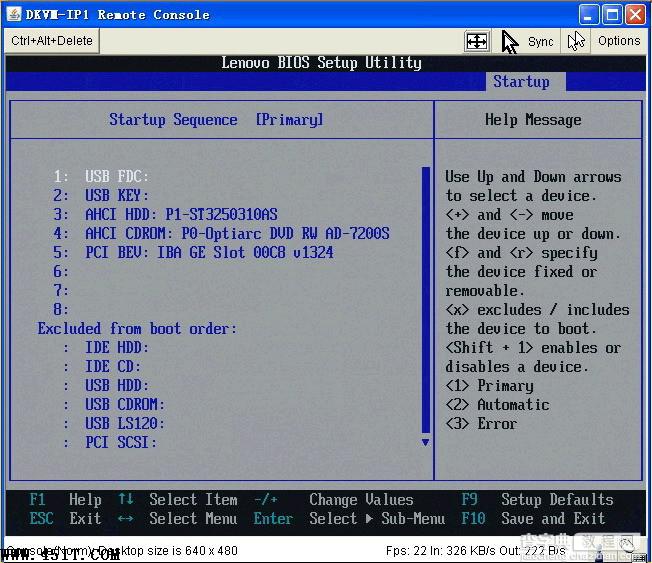Click the single cursor mode icon
Screen dimensions: 652x563
[576, 41]
